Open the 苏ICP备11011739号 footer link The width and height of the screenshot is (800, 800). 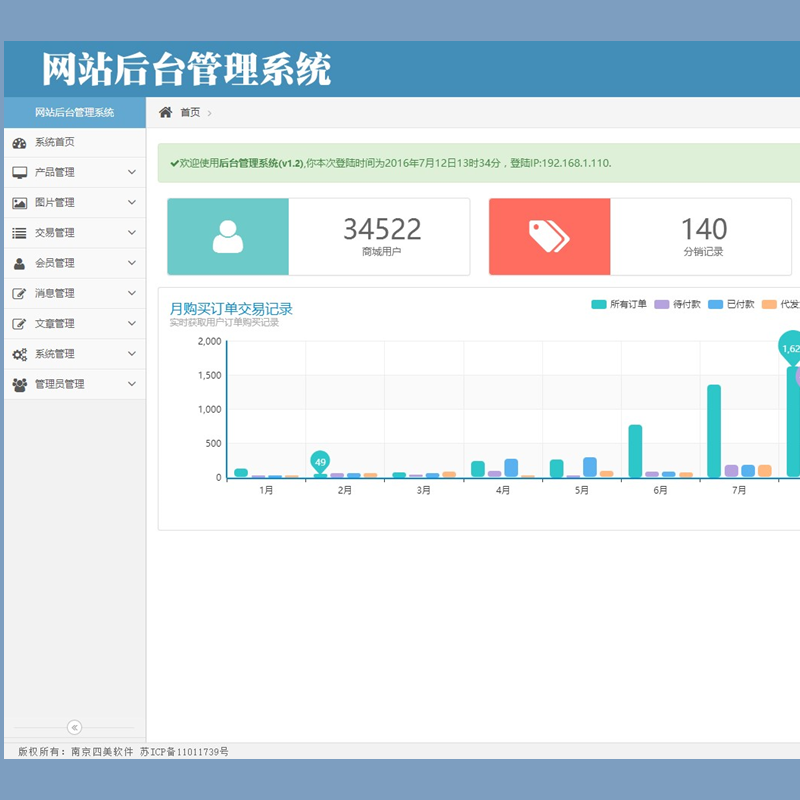click(188, 752)
